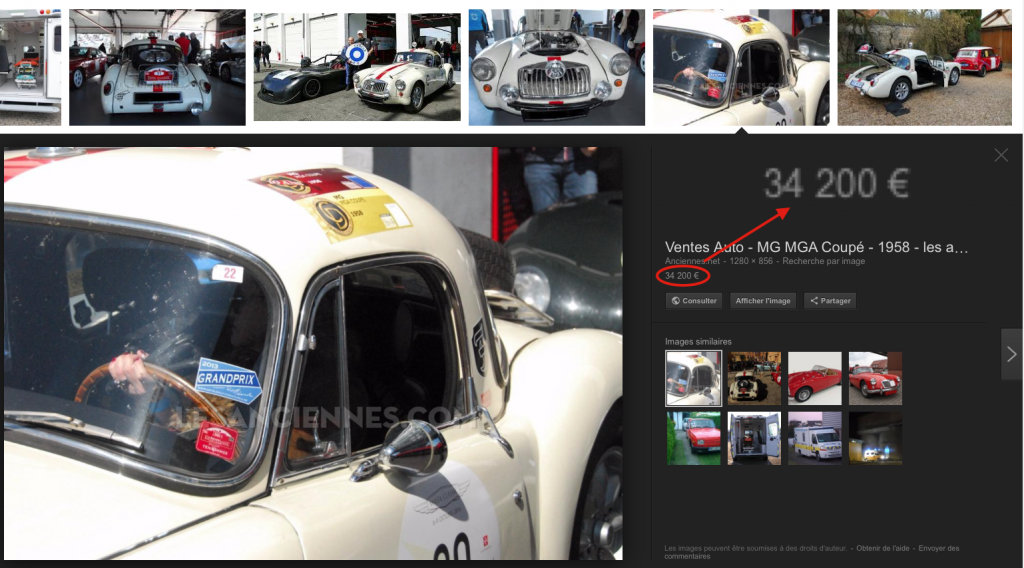
Task: Open the Ventes Auto MG MGA Coupé title link
Action: click(x=816, y=247)
